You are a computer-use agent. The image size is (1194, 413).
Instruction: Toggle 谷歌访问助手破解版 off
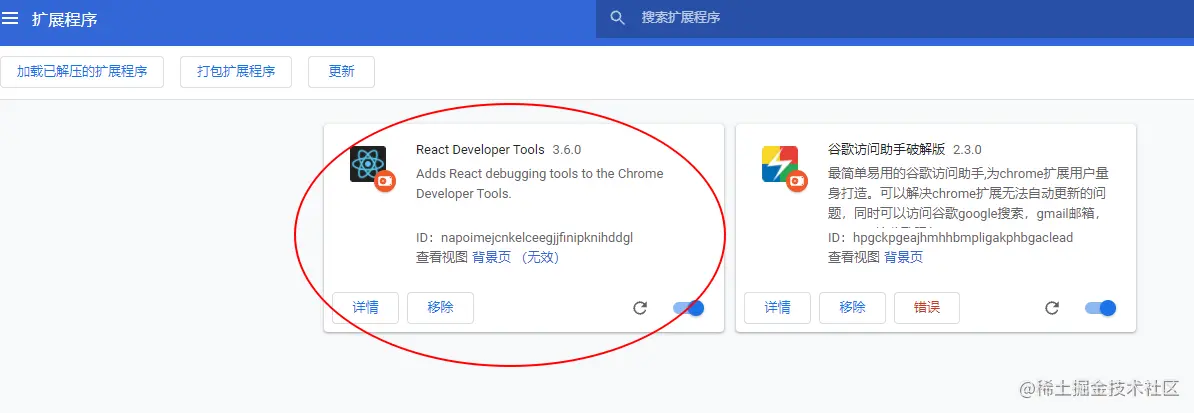(x=1100, y=308)
